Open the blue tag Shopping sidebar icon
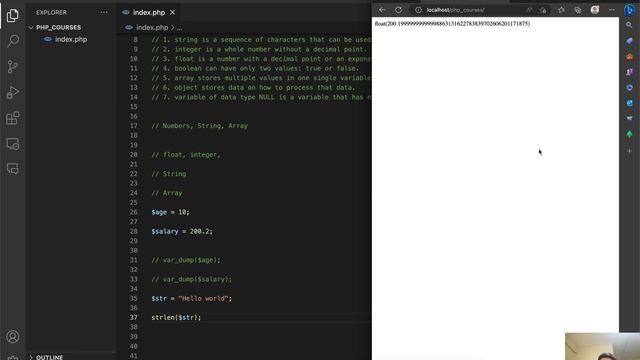The image size is (640, 360). pos(629,41)
